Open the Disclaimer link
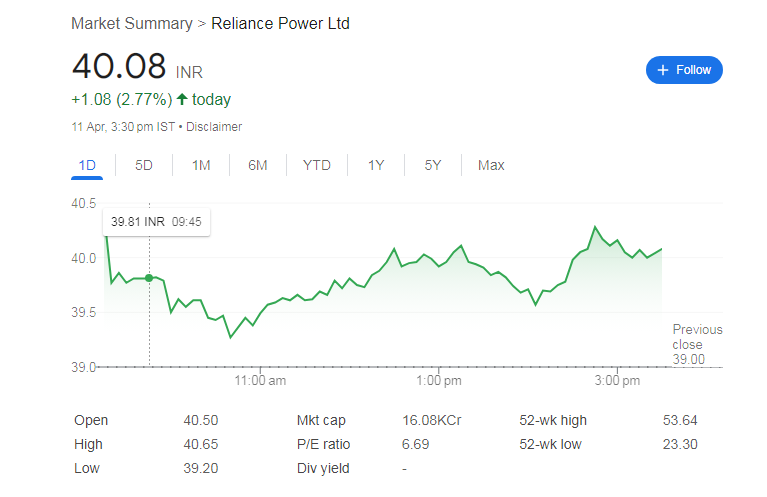Viewport: 767px width, 497px height. pyautogui.click(x=214, y=127)
